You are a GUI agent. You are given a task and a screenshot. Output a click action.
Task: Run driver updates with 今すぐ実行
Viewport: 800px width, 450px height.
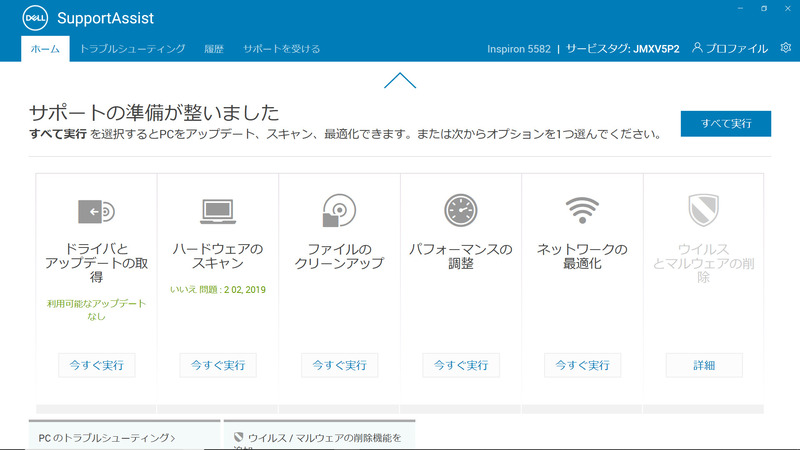tap(96, 365)
